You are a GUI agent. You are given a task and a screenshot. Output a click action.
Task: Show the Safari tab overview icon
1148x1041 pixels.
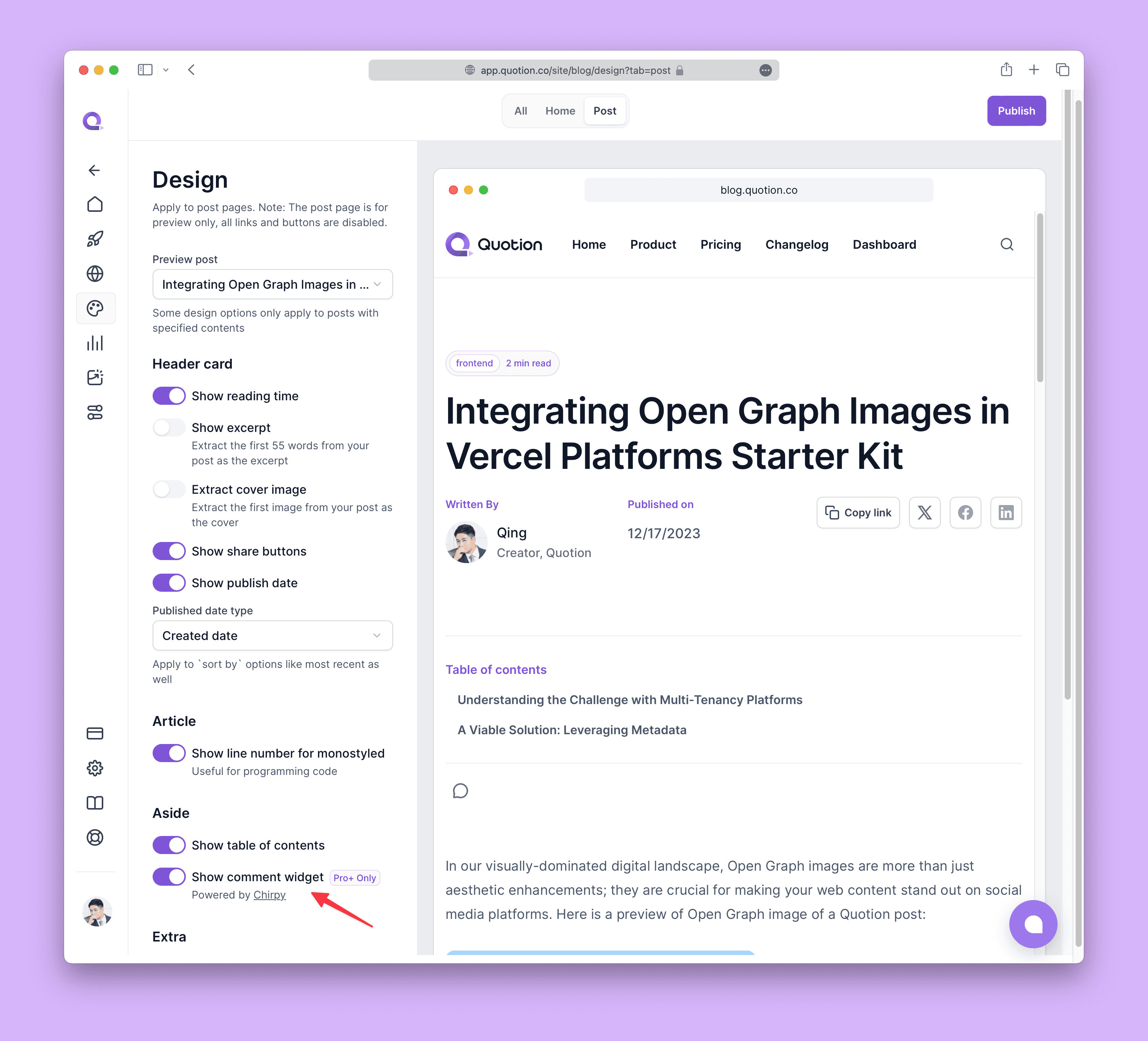(1062, 69)
